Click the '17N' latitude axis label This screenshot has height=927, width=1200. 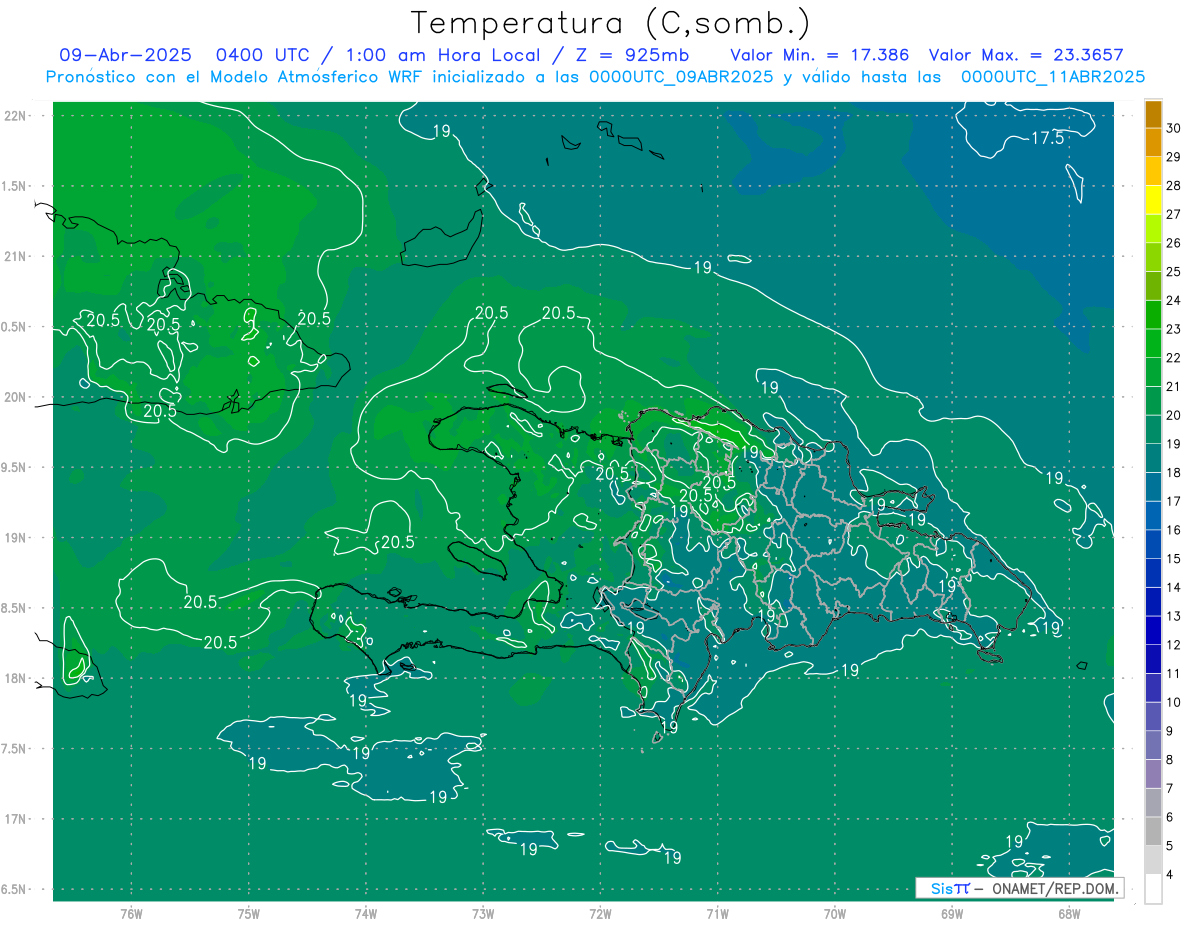[14, 819]
